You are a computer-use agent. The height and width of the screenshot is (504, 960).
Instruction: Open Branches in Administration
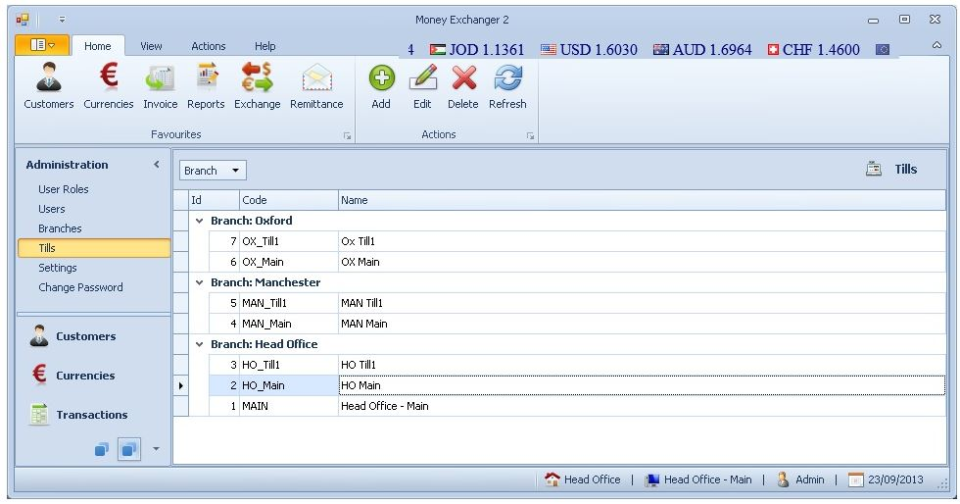[59, 228]
